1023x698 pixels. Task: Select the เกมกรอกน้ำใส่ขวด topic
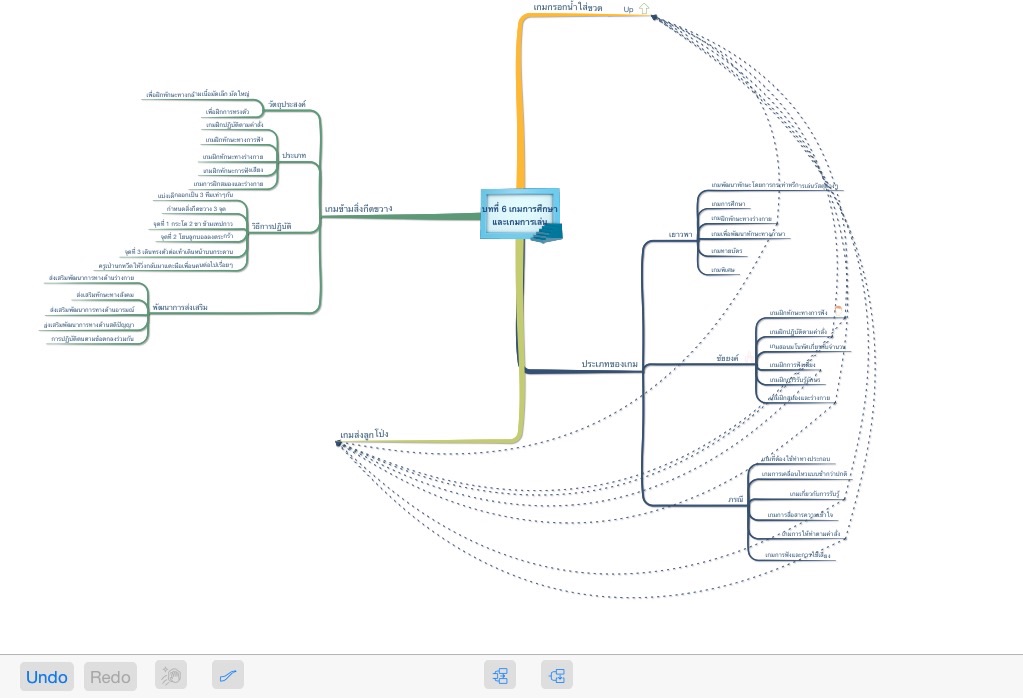(x=568, y=8)
